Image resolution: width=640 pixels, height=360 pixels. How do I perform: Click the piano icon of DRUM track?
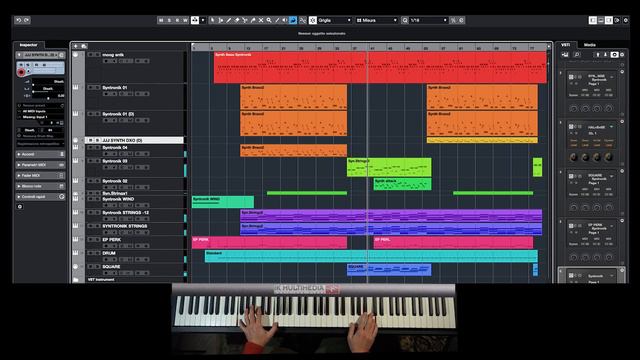(x=76, y=253)
